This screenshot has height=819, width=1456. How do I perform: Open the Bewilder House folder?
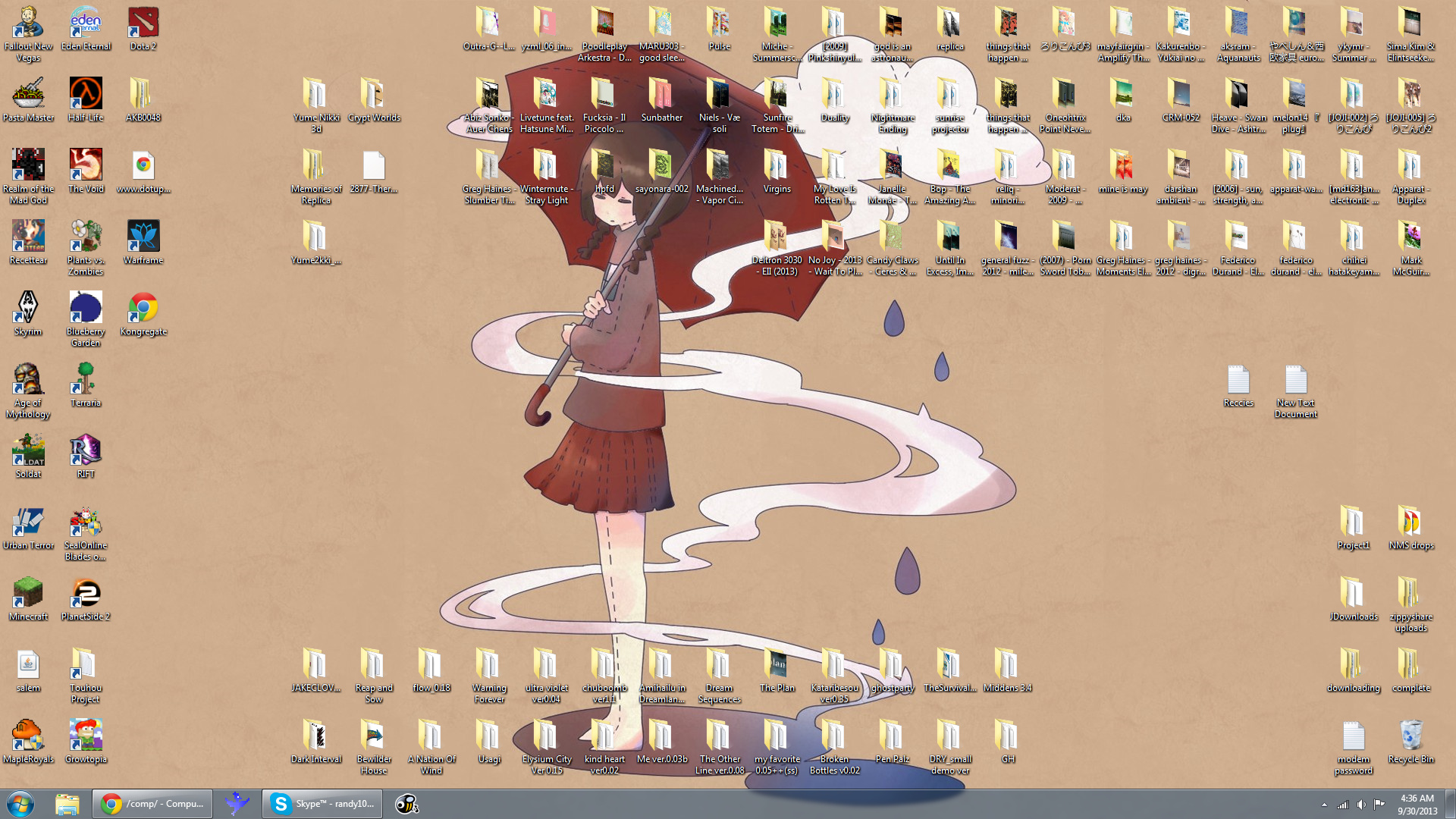tap(374, 747)
